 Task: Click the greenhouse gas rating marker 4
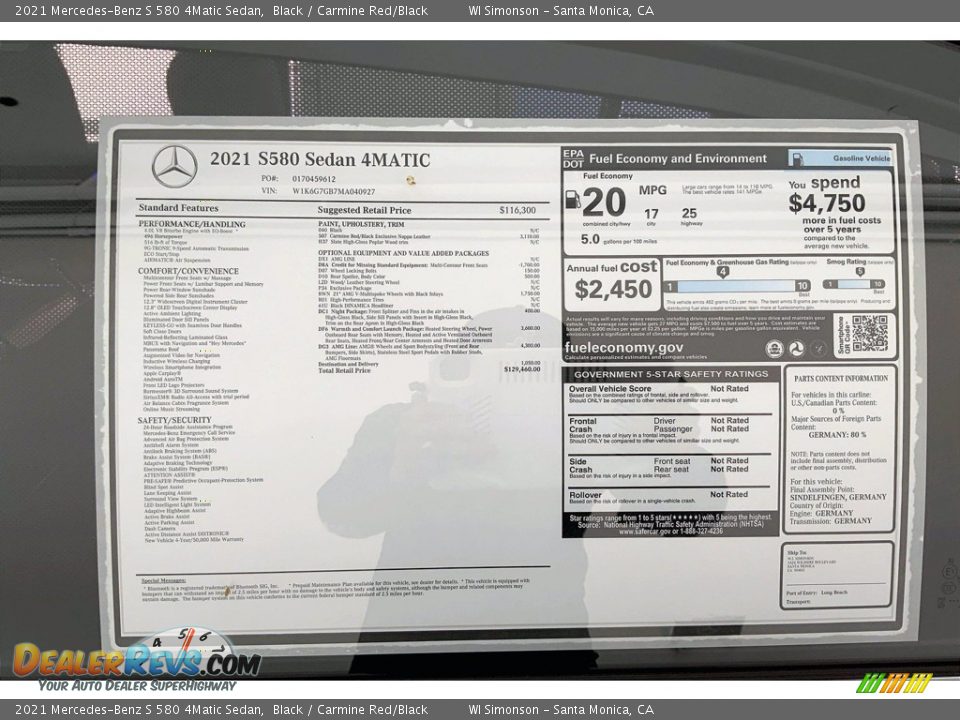click(722, 272)
